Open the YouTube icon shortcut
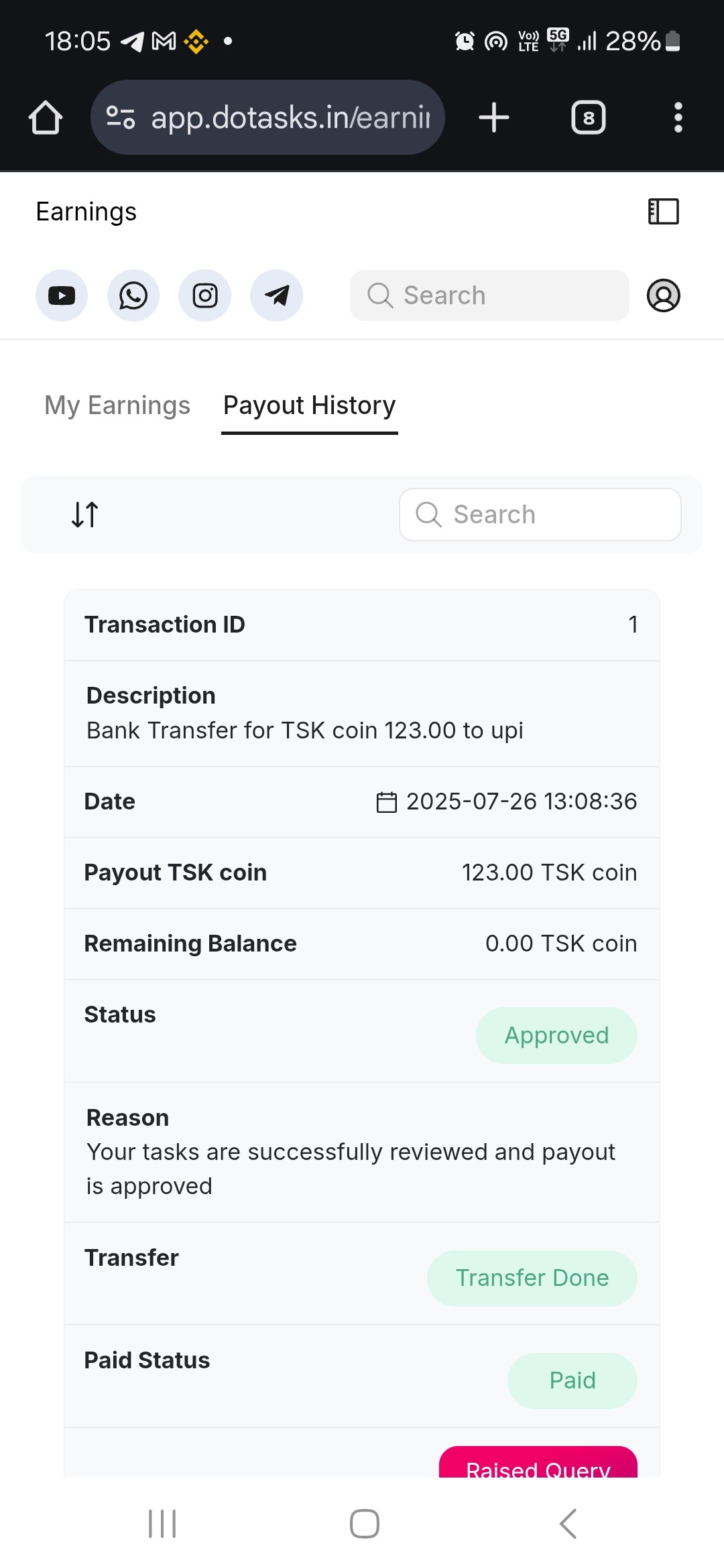The width and height of the screenshot is (724, 1568). pos(62,296)
